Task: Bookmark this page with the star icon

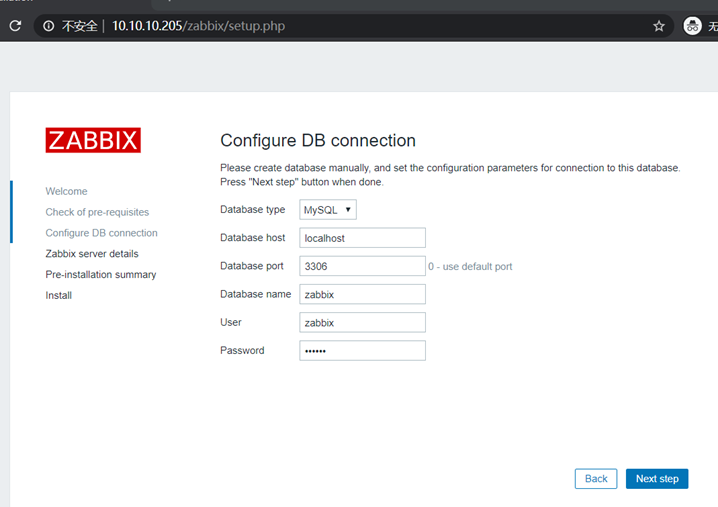Action: pos(658,26)
